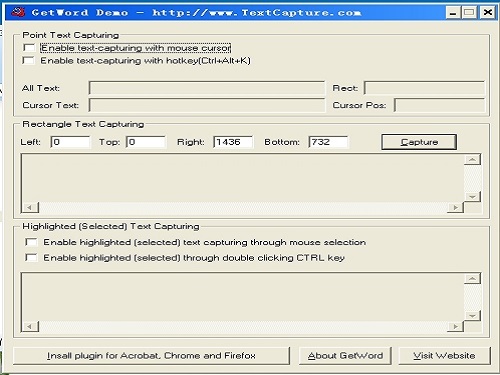Focus the Left coordinate field

(70, 142)
